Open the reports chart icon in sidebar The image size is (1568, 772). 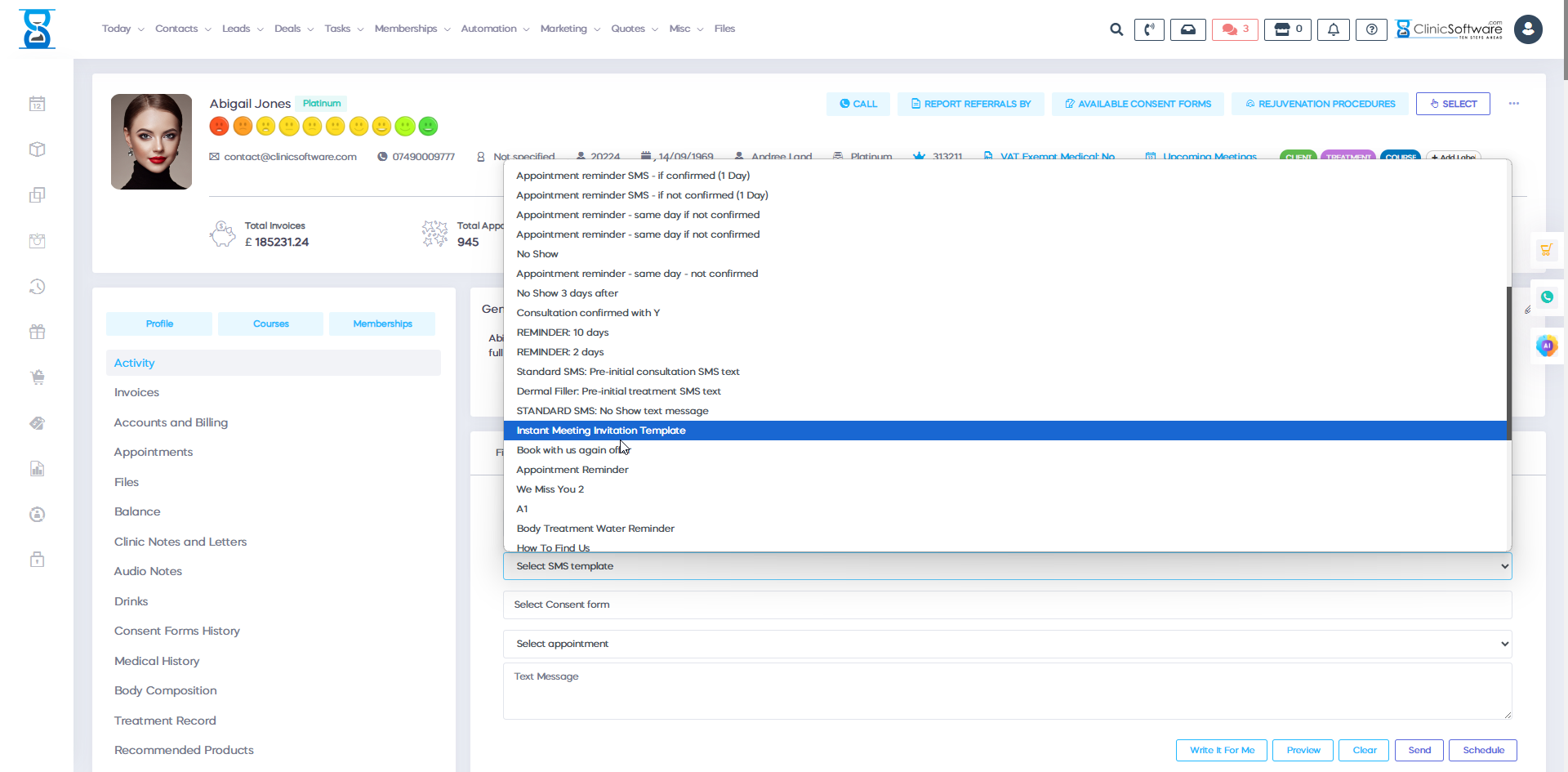coord(37,468)
